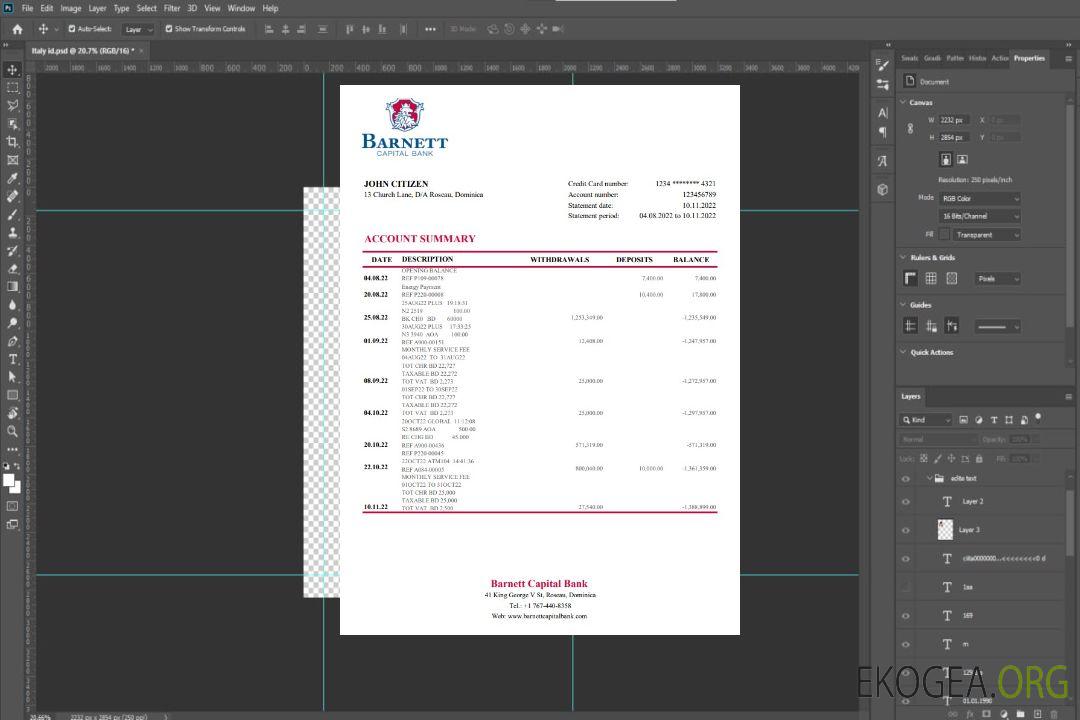Select the Gradient tool
The height and width of the screenshot is (720, 1080).
coord(12,287)
